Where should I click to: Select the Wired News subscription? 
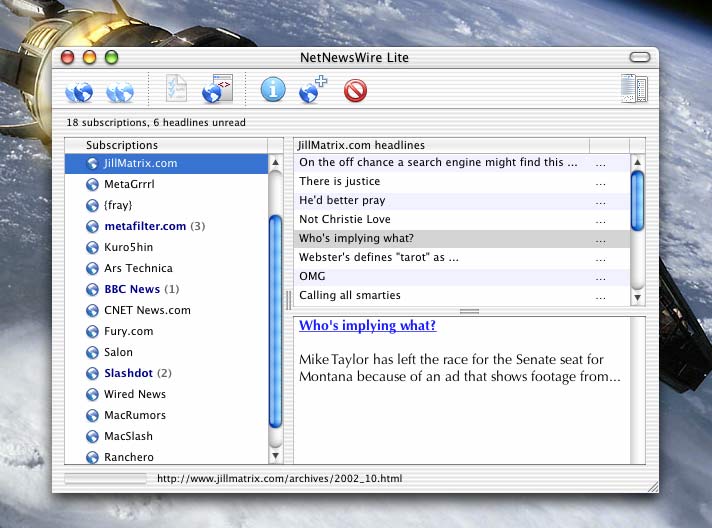[x=167, y=394]
